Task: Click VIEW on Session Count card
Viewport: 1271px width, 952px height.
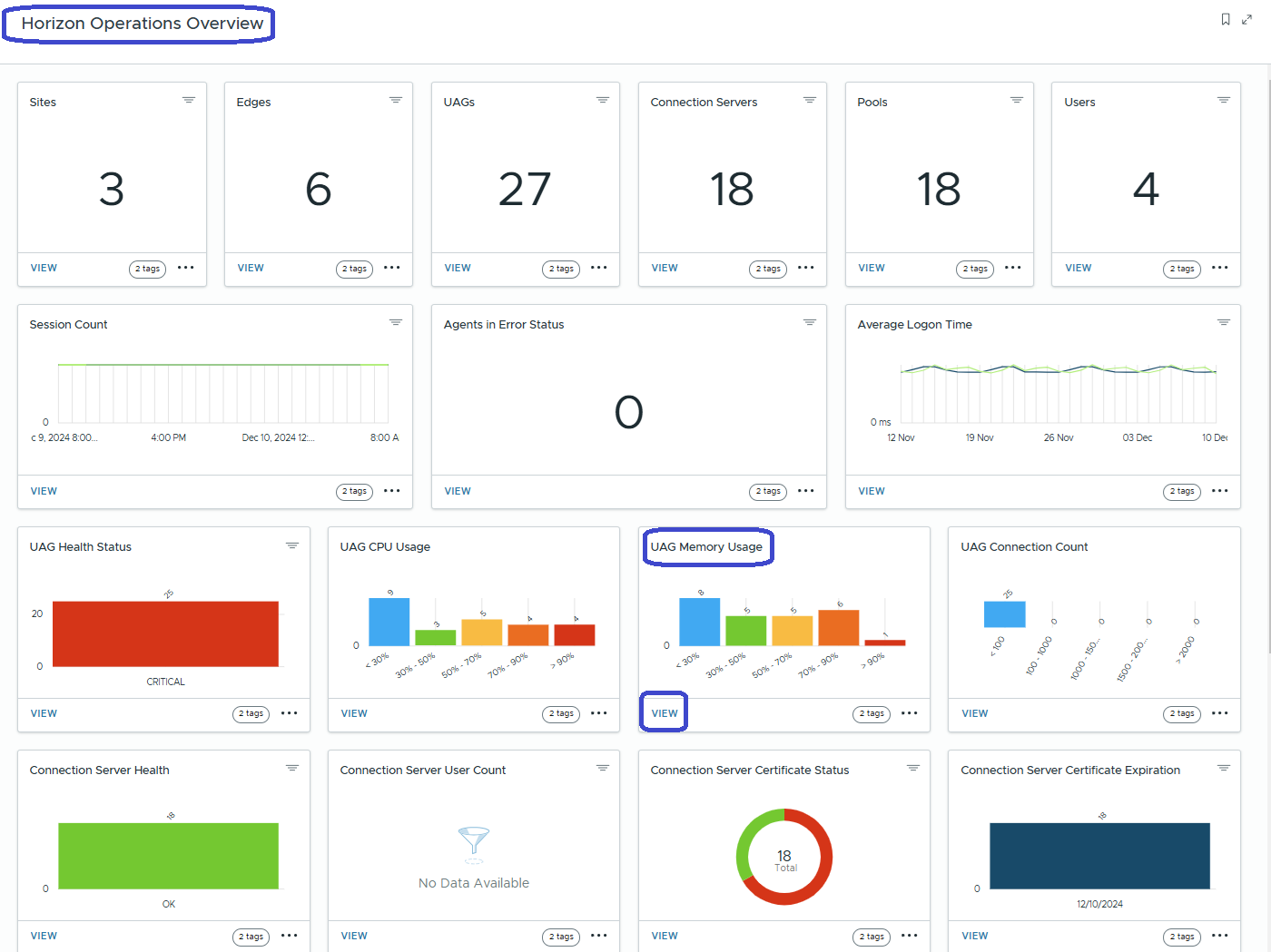Action: [44, 491]
